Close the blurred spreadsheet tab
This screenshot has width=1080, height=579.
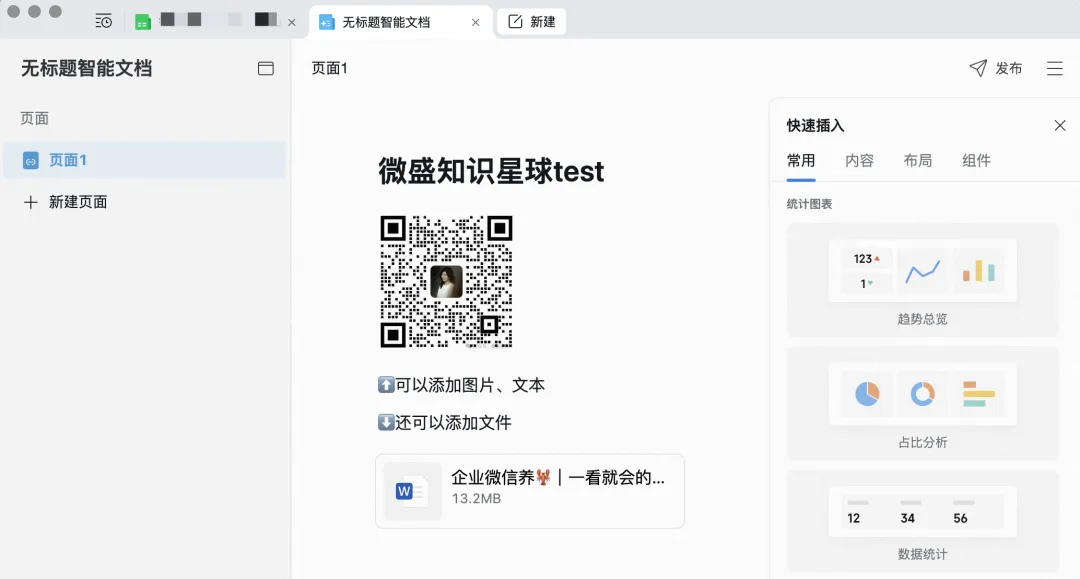pos(292,22)
